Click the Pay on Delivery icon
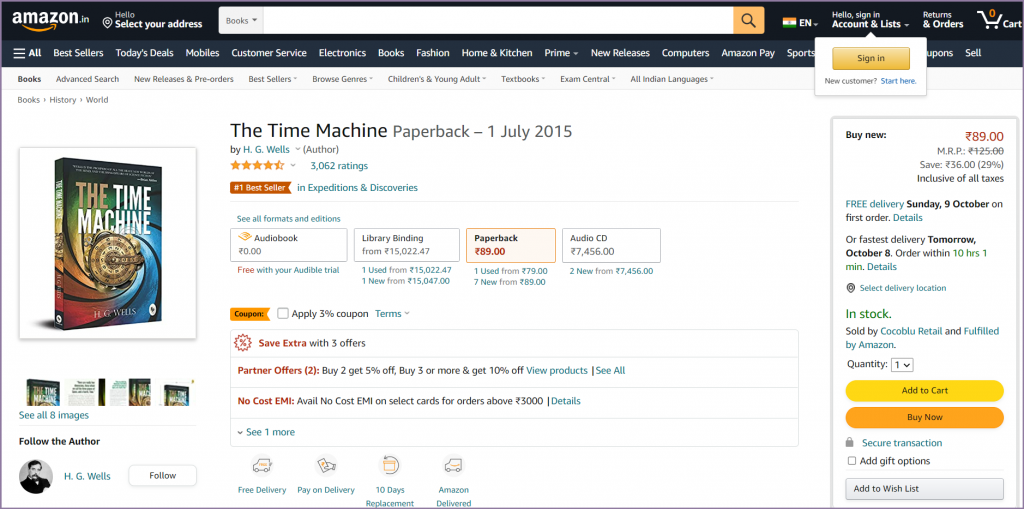 point(326,465)
